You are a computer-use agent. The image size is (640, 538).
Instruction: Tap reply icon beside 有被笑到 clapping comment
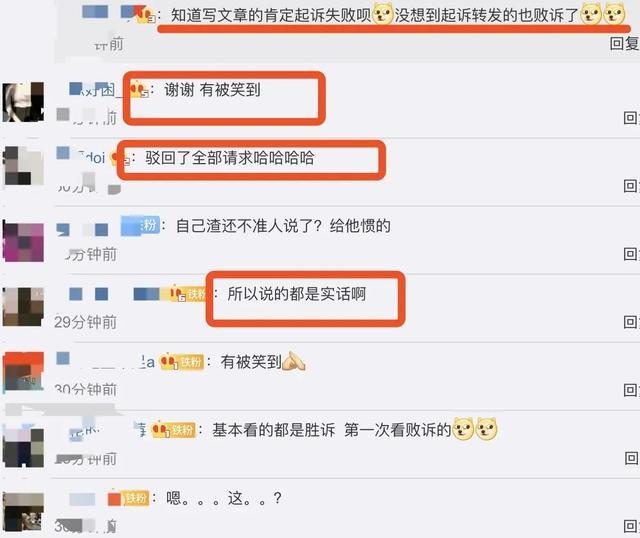coord(631,390)
